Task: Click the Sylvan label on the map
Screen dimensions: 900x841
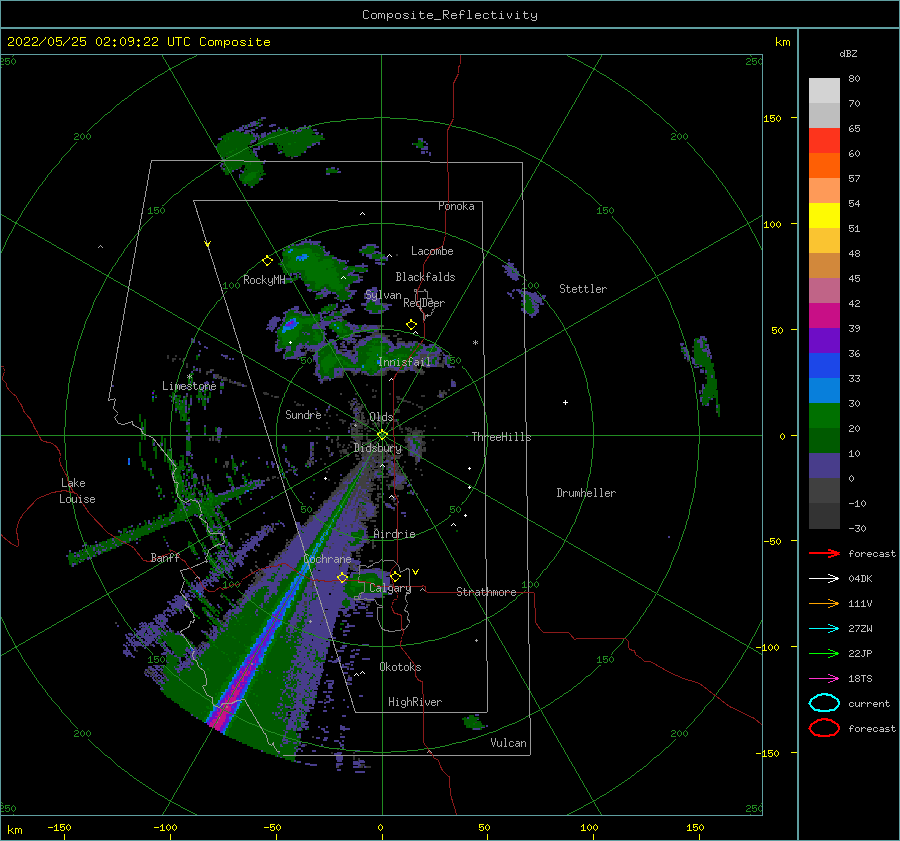Action: [383, 295]
